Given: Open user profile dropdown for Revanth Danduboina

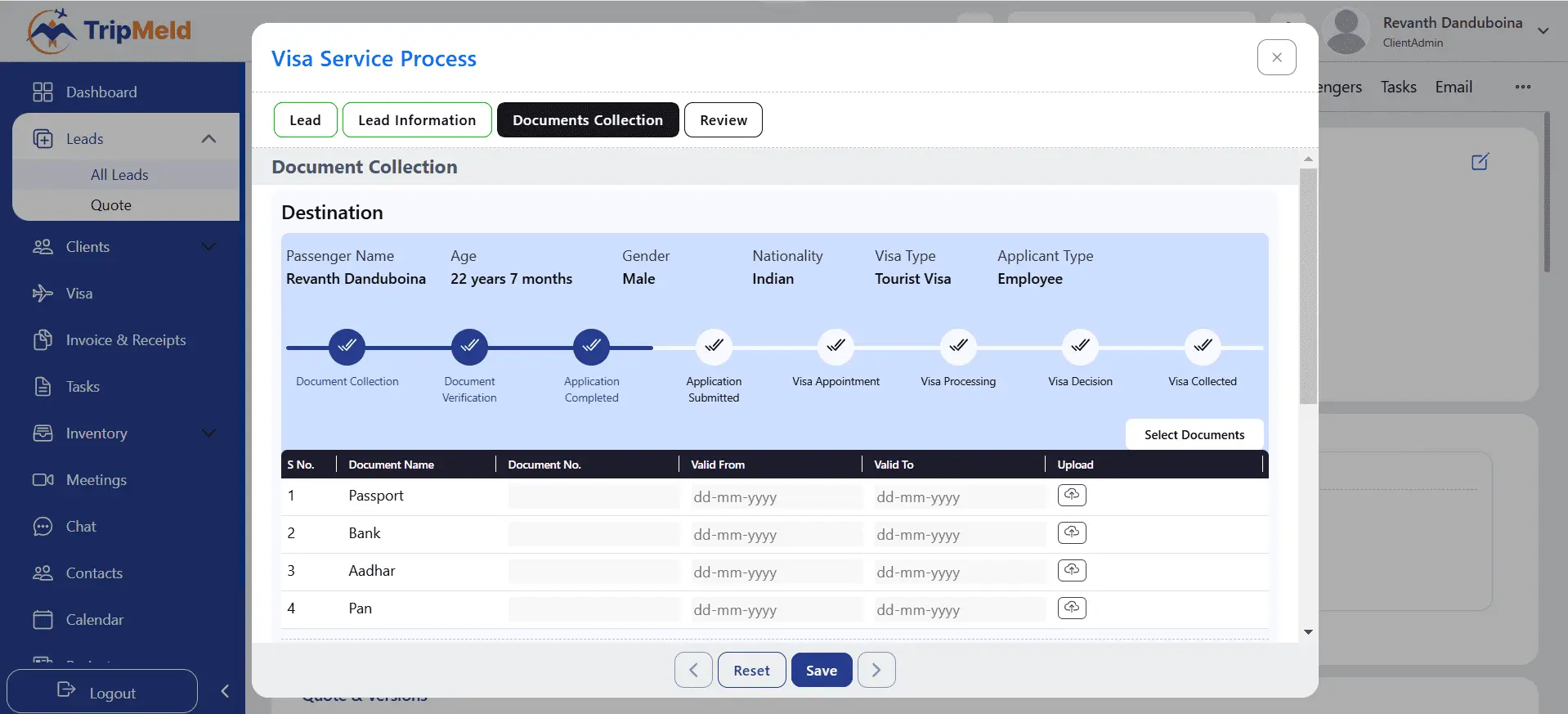Looking at the screenshot, I should pos(1543,31).
